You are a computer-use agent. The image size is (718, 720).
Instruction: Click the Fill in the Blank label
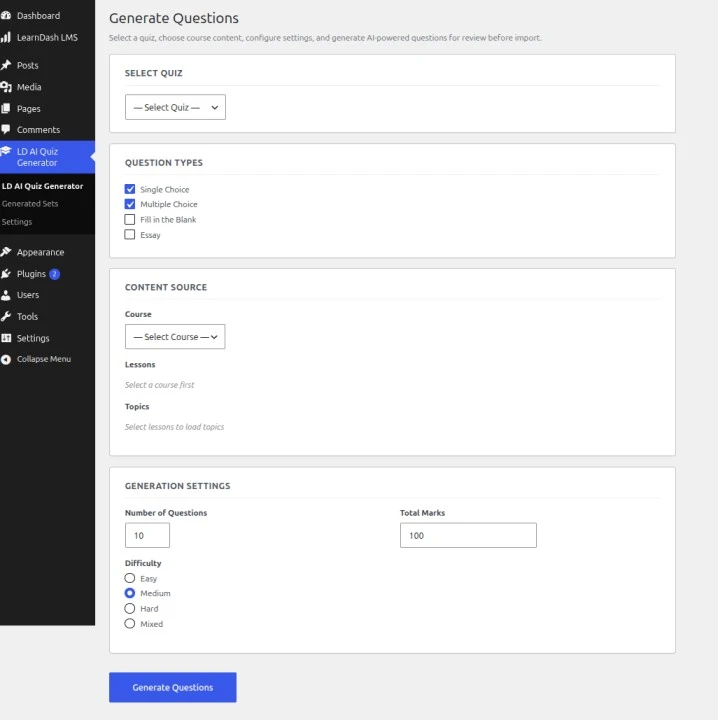coord(168,219)
